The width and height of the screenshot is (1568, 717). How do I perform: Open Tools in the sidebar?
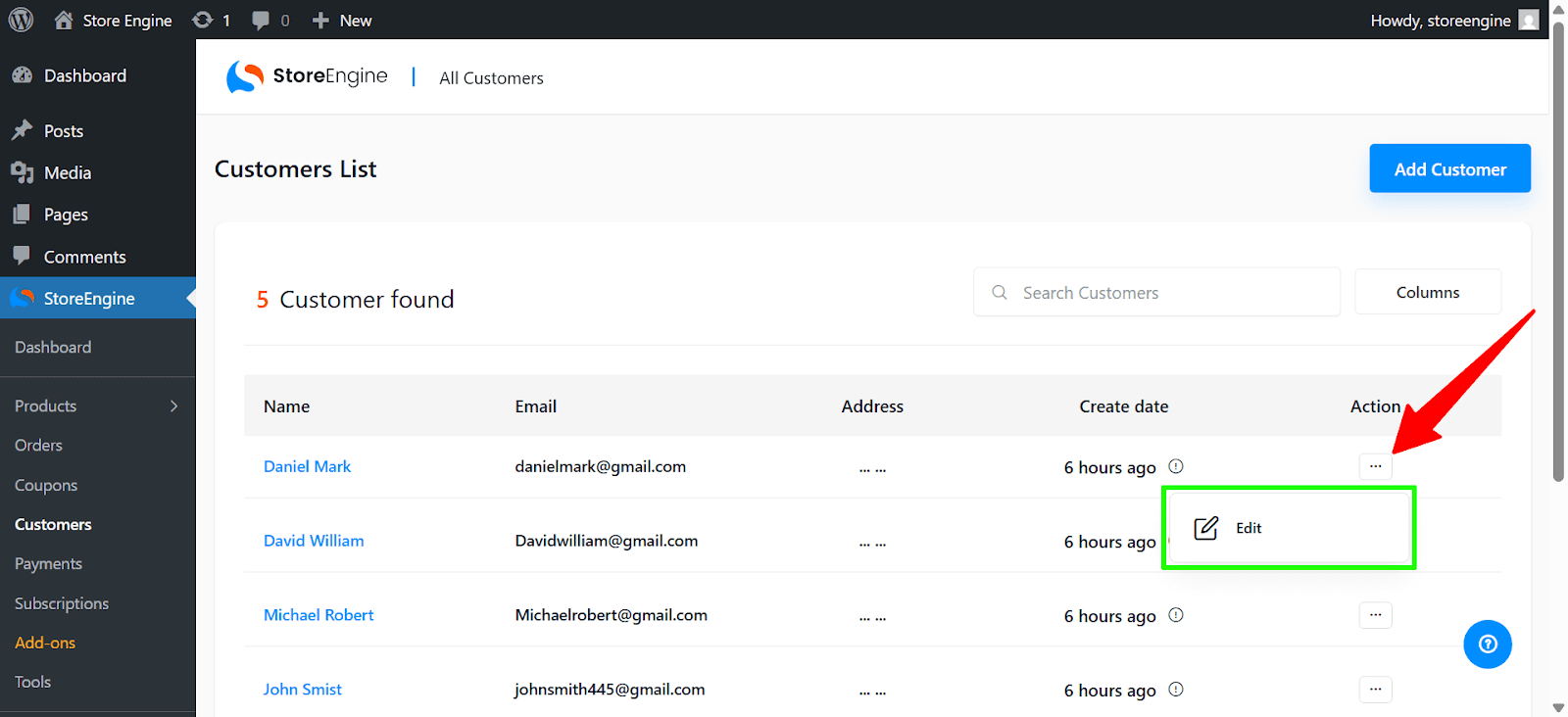(x=32, y=682)
